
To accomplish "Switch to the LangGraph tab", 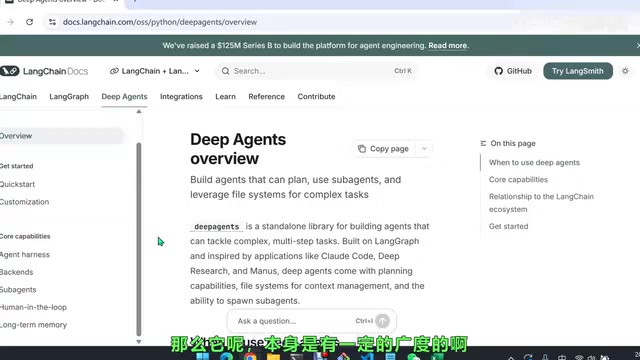I will click(x=69, y=97).
